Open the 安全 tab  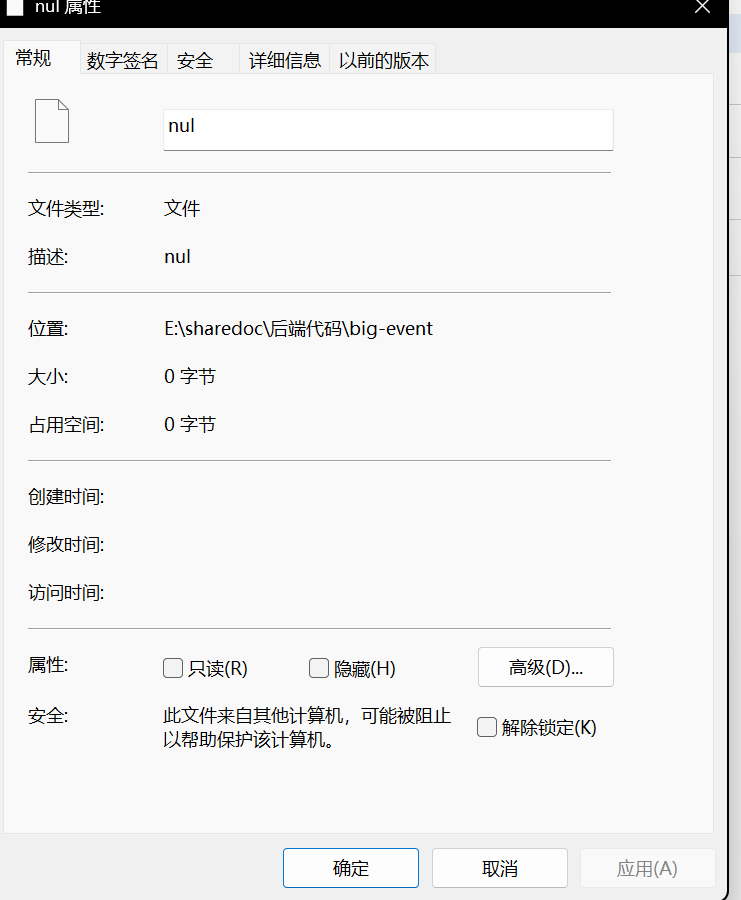(x=196, y=61)
